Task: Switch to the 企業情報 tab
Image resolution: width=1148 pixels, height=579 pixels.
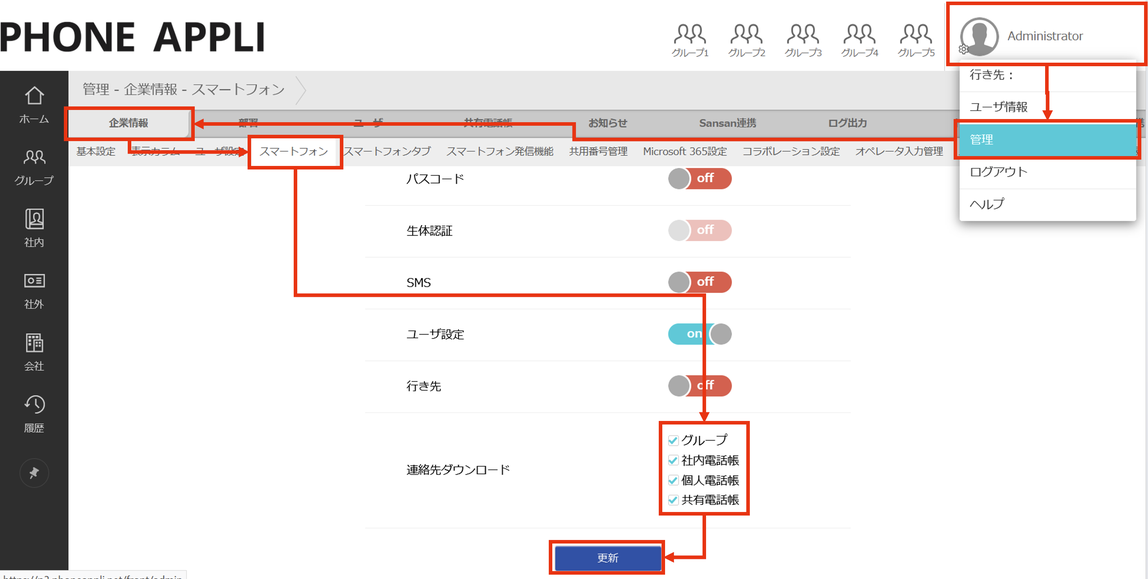Action: (129, 123)
